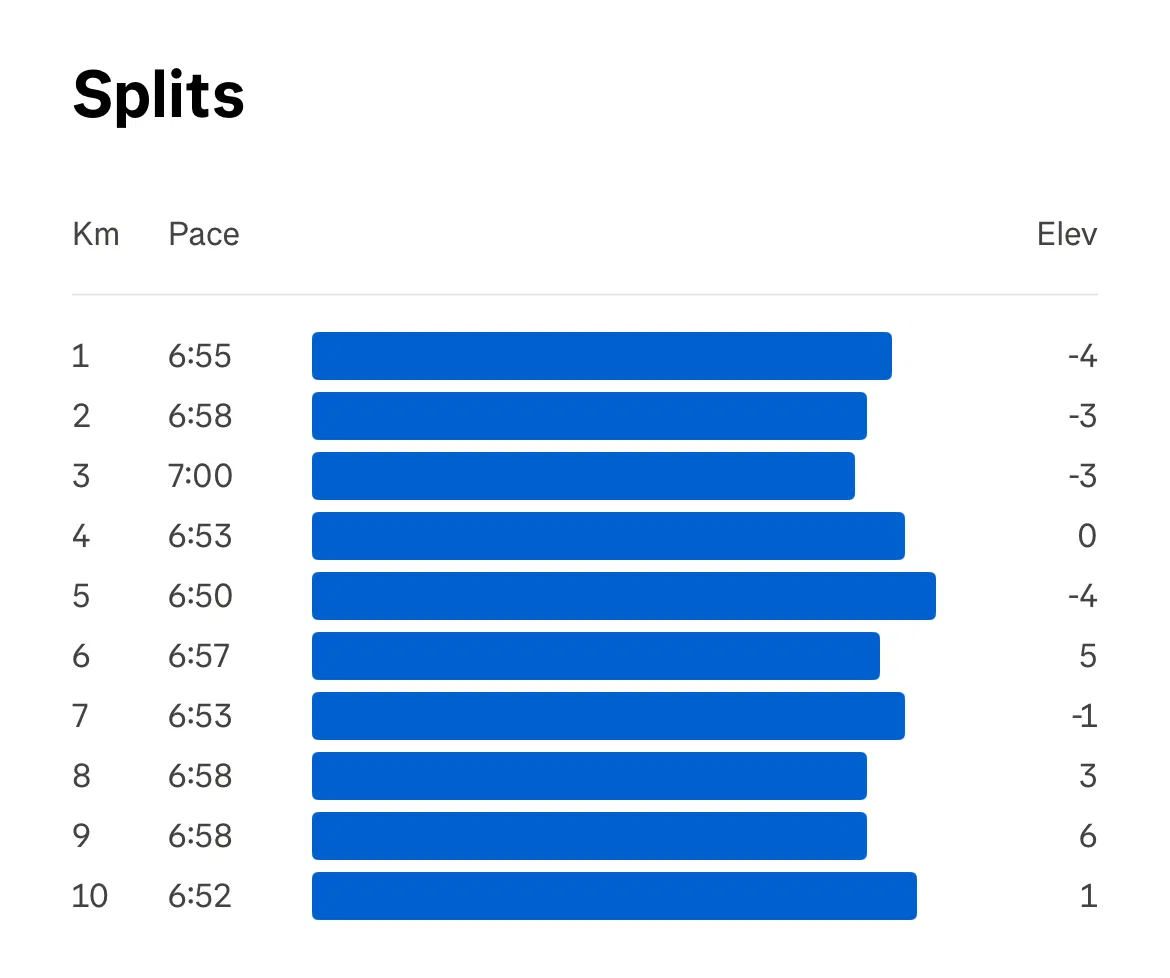1170x978 pixels.
Task: Click the longest bar at km 5
Action: coord(624,596)
